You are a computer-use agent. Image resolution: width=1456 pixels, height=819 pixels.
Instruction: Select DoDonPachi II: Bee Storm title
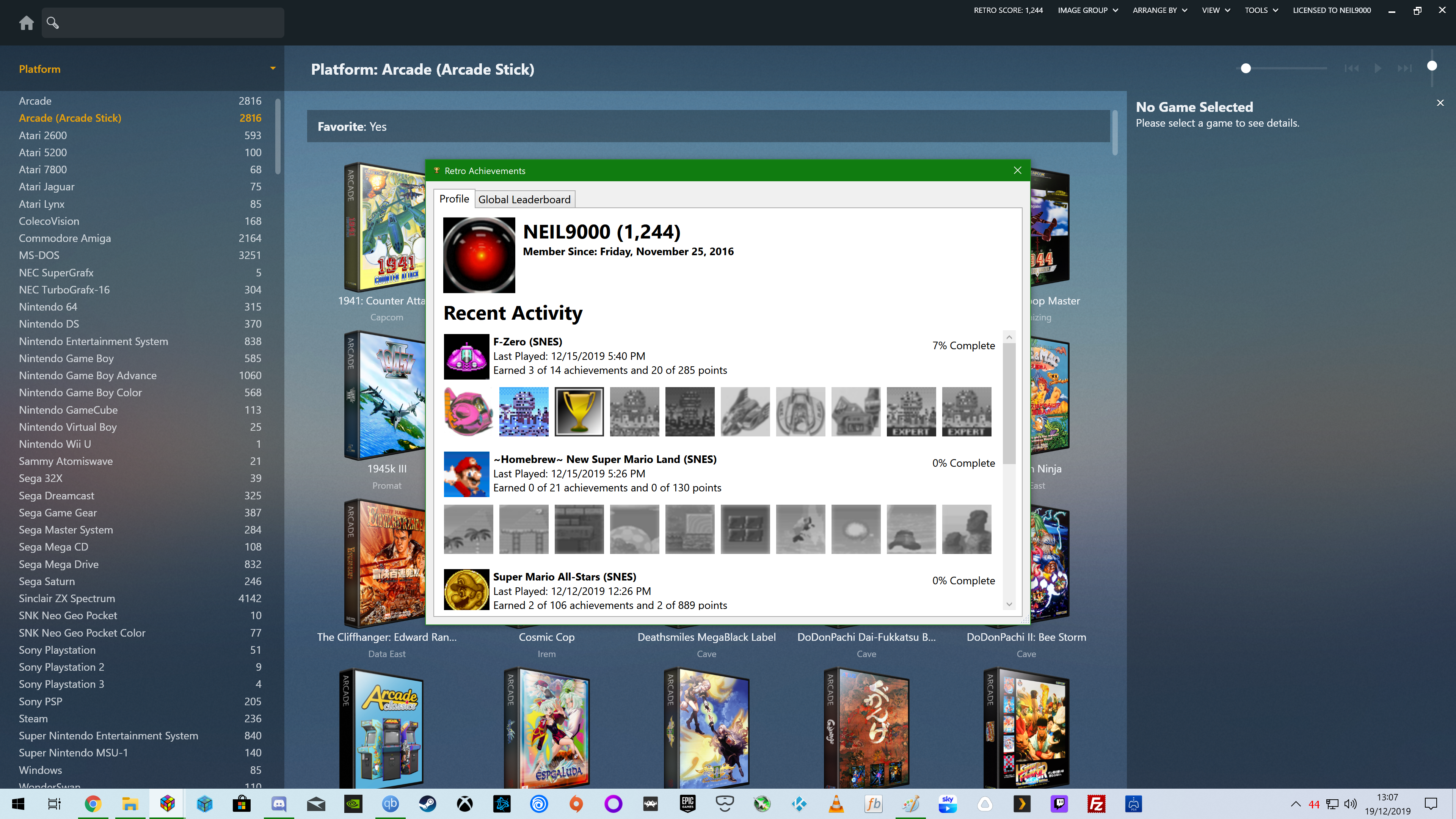(x=1026, y=637)
